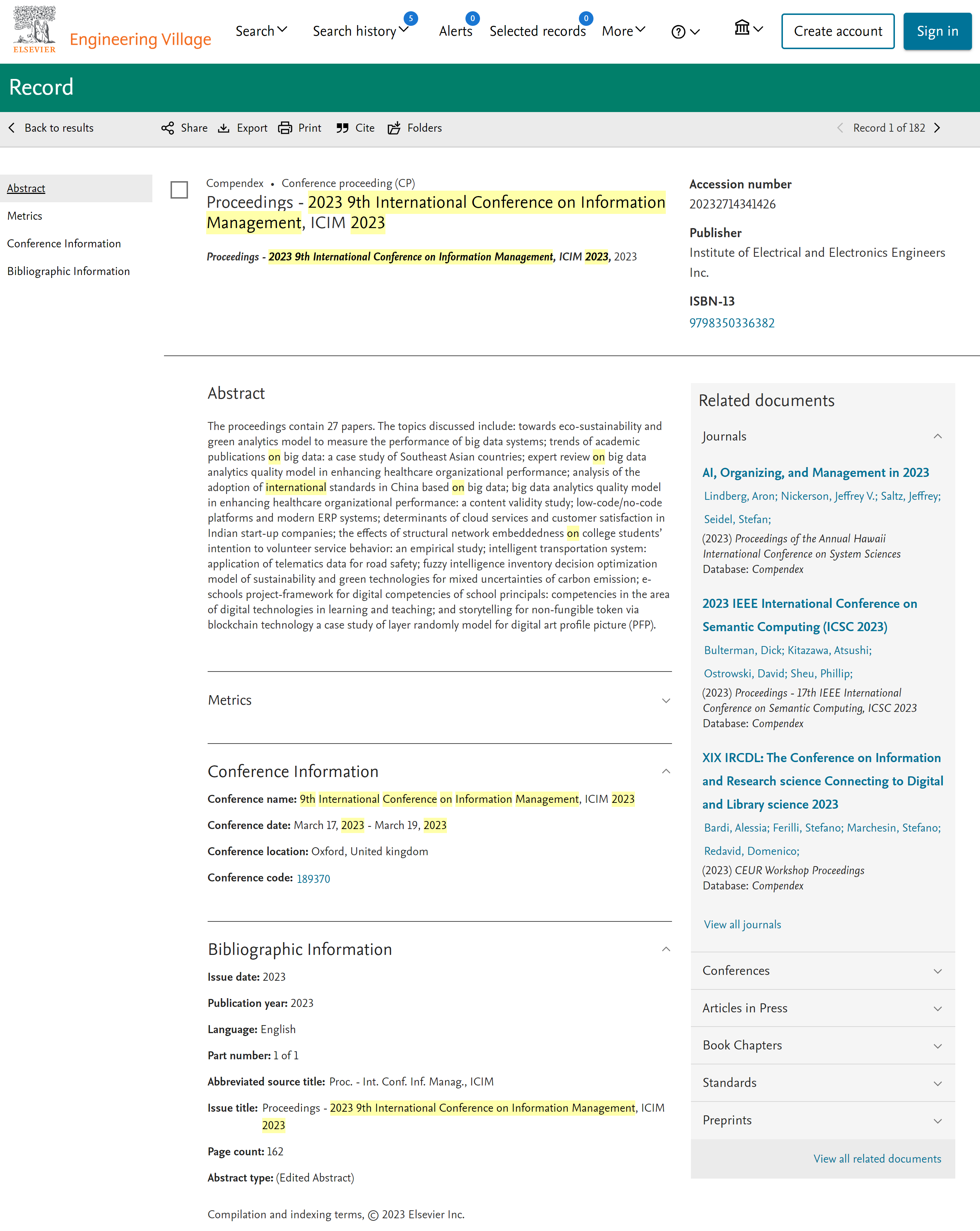Image resolution: width=980 pixels, height=1231 pixels.
Task: Collapse the Conference Information section
Action: (665, 772)
